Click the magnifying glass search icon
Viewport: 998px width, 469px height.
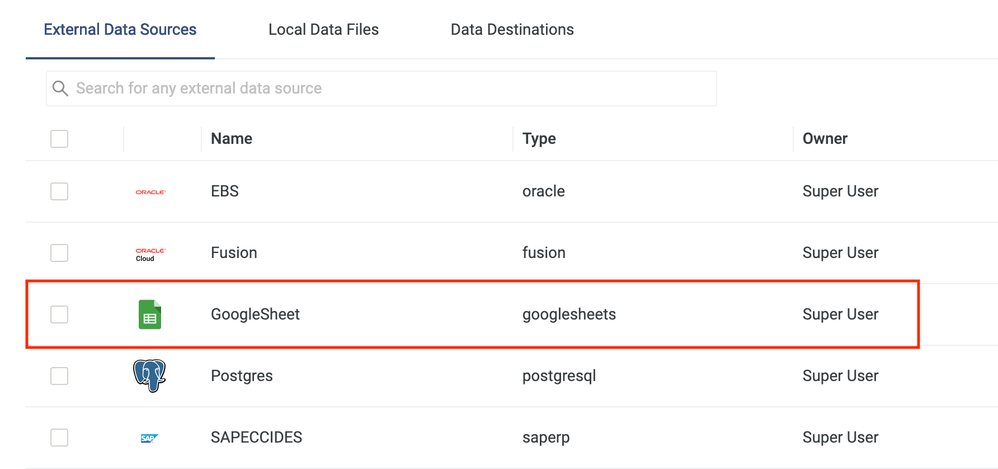pyautogui.click(x=61, y=88)
